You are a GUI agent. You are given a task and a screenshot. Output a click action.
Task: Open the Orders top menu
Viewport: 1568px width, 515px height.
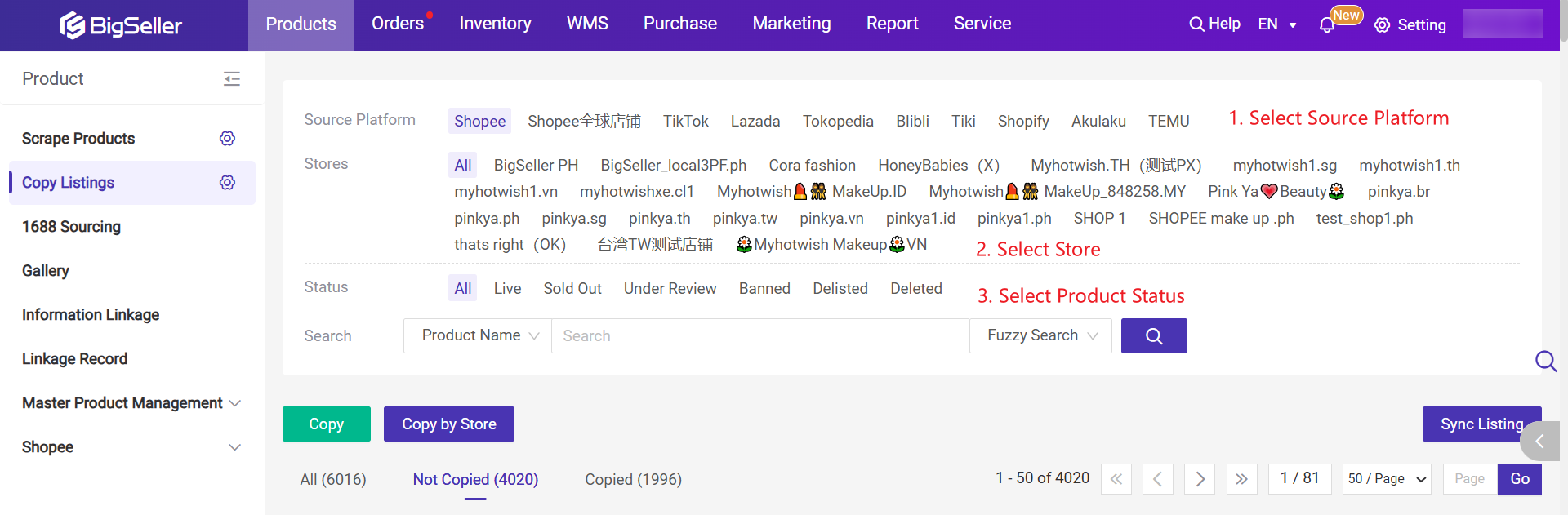tap(398, 24)
